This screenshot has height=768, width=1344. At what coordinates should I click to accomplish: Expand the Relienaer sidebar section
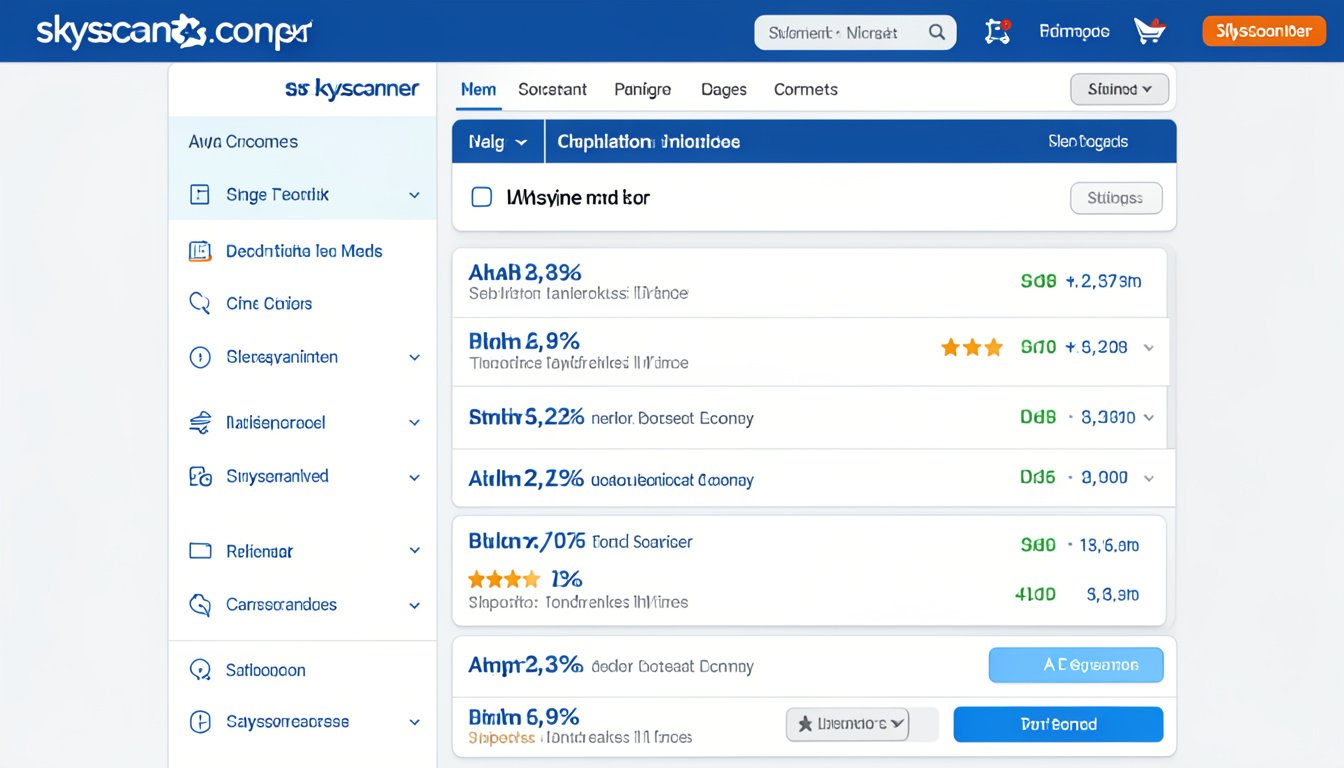pyautogui.click(x=414, y=551)
